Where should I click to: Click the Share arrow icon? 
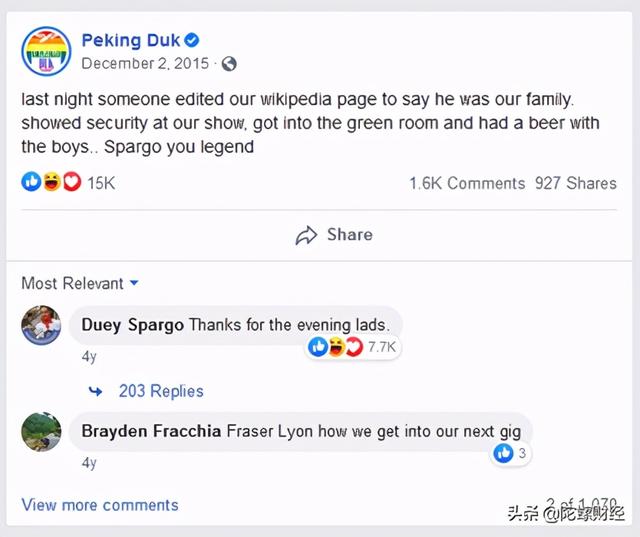pos(306,236)
